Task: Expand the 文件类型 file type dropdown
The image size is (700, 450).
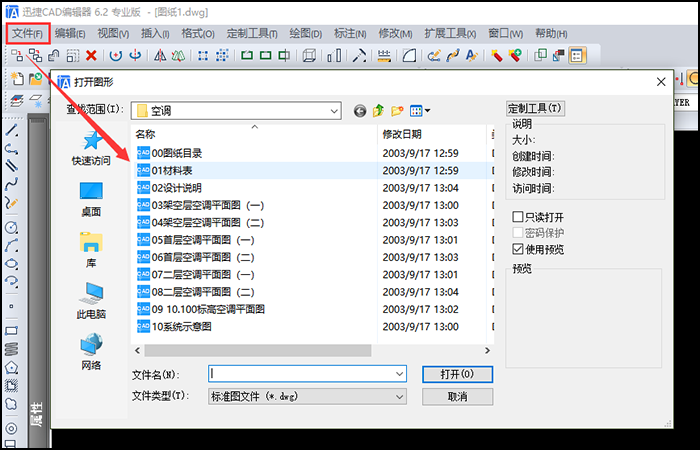Action: coord(400,396)
